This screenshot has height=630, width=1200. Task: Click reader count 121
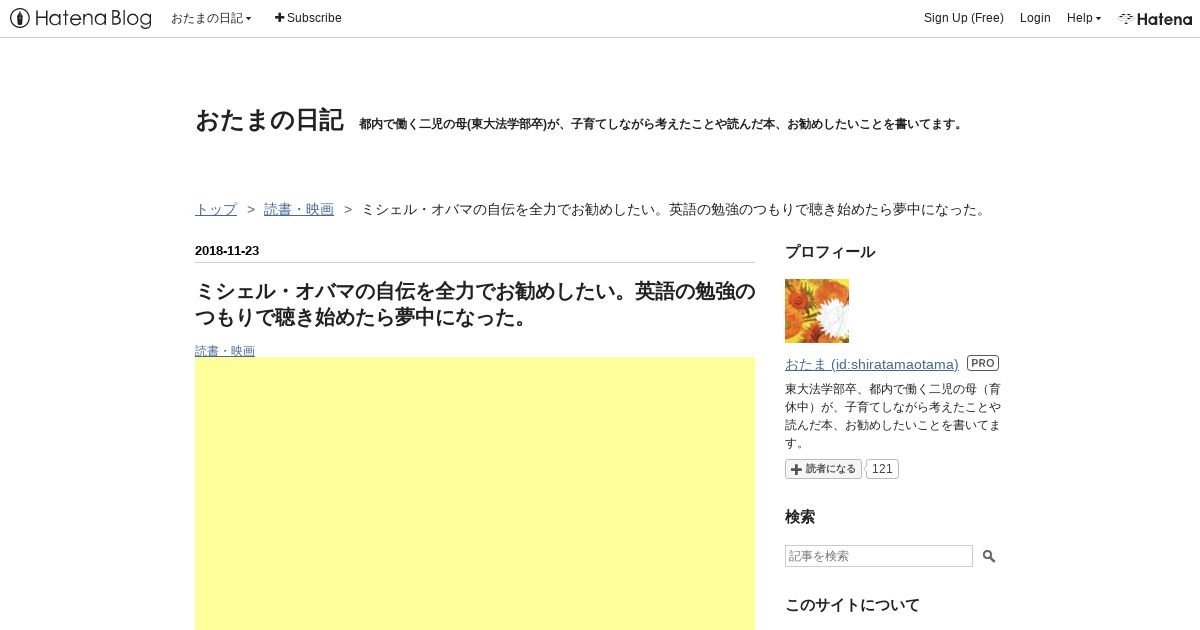point(882,469)
